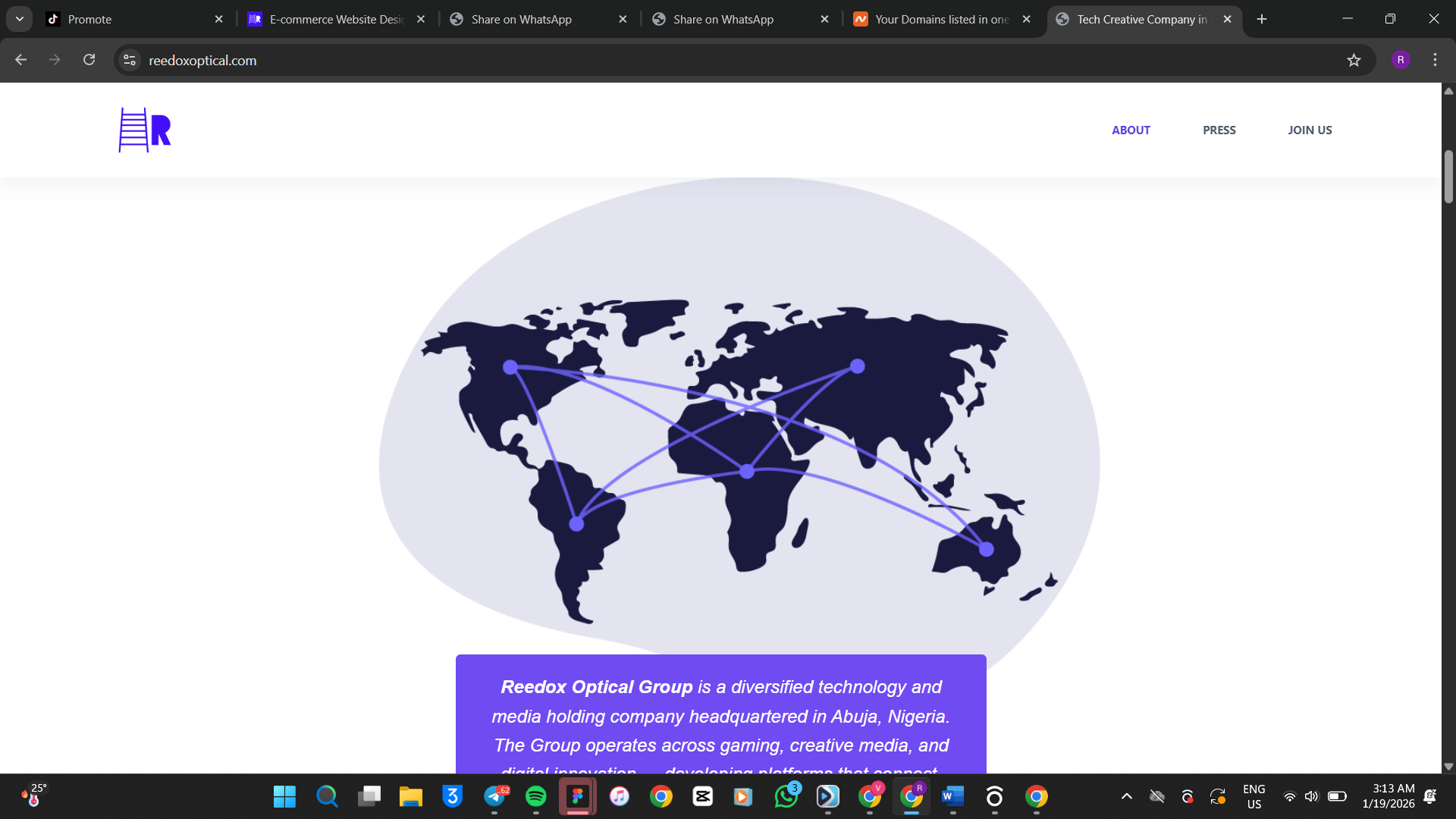Open the PRESS navigation link
1456x819 pixels.
click(x=1219, y=130)
